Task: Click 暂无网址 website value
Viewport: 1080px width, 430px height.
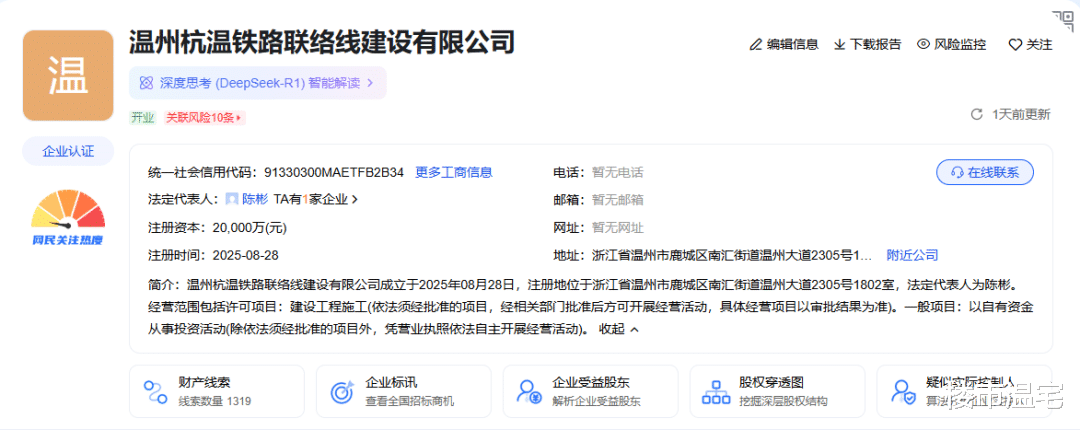Action: [618, 227]
